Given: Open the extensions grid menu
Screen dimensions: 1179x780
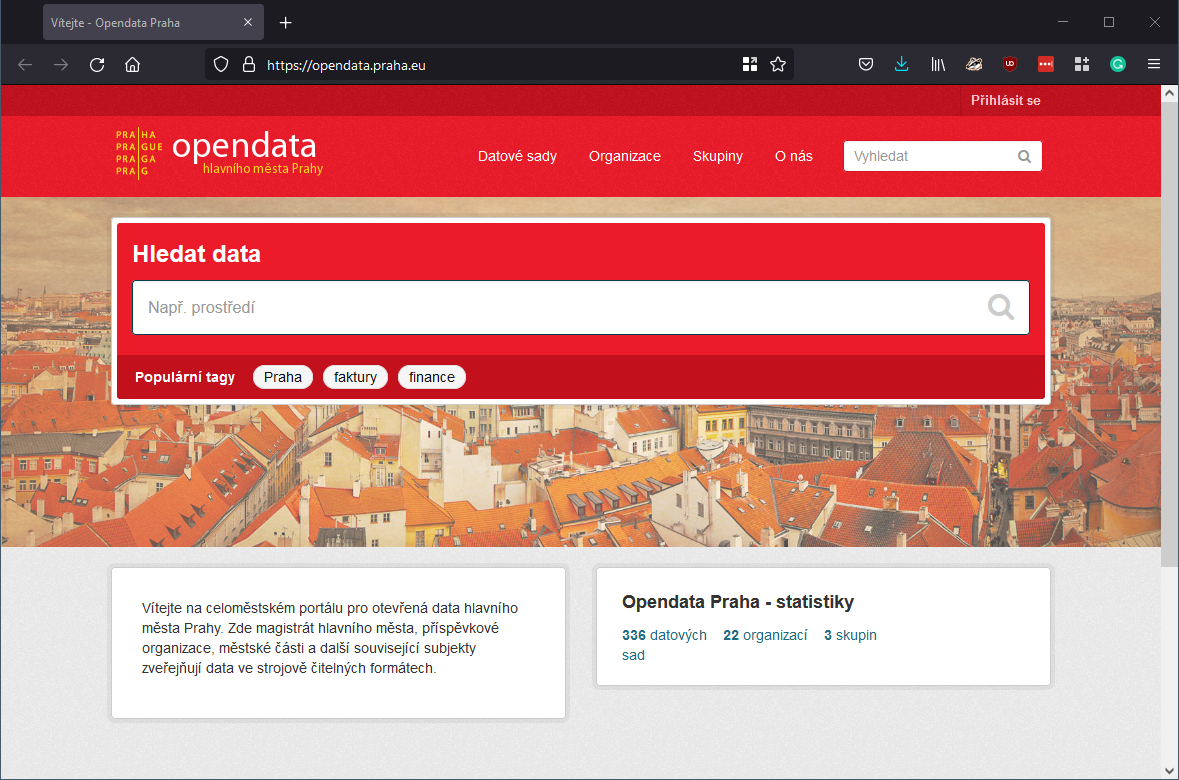Looking at the screenshot, I should point(1082,64).
